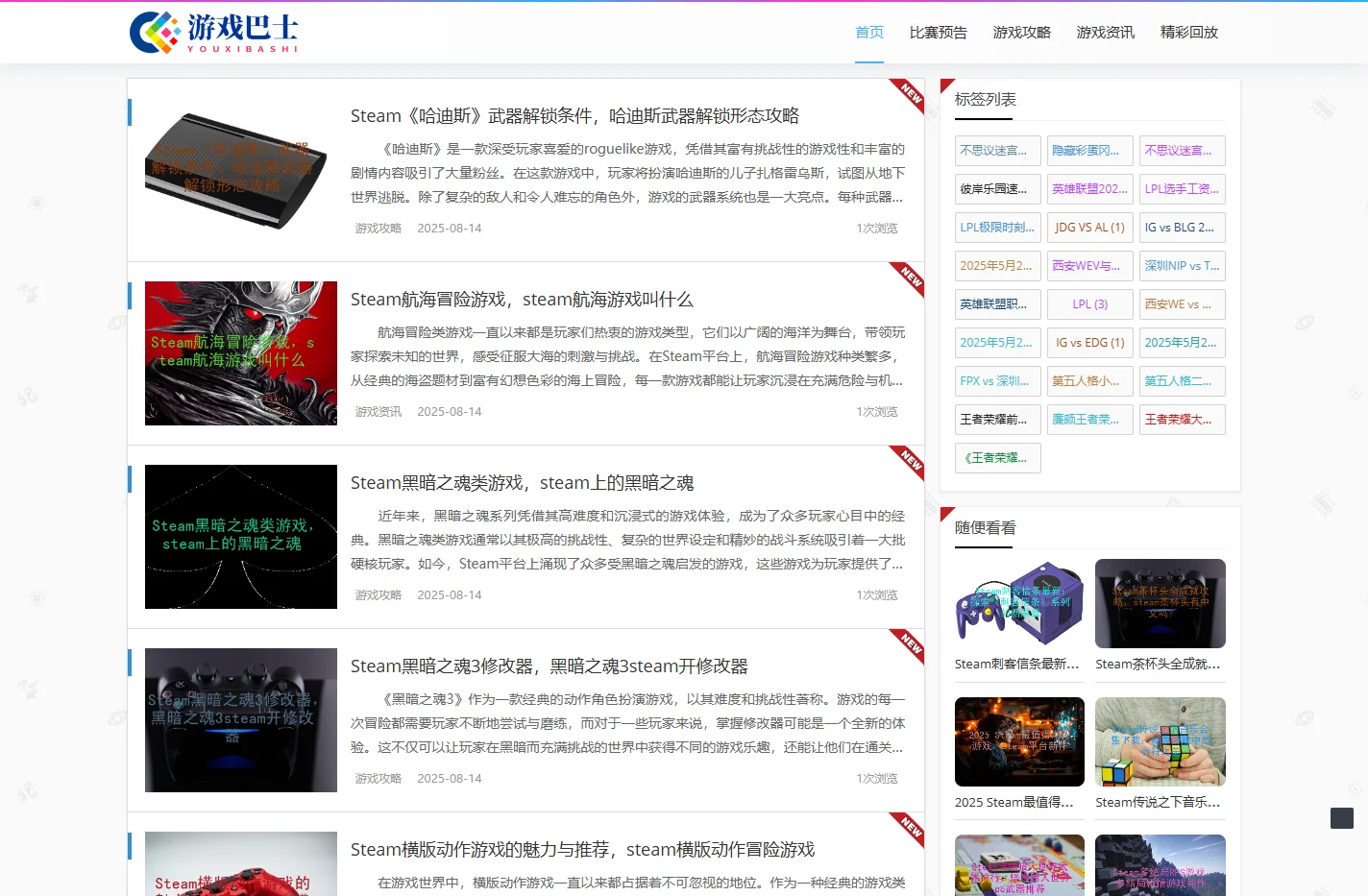The image size is (1368, 896).
Task: Open 精彩回放 in the top navigation
Action: click(1189, 33)
